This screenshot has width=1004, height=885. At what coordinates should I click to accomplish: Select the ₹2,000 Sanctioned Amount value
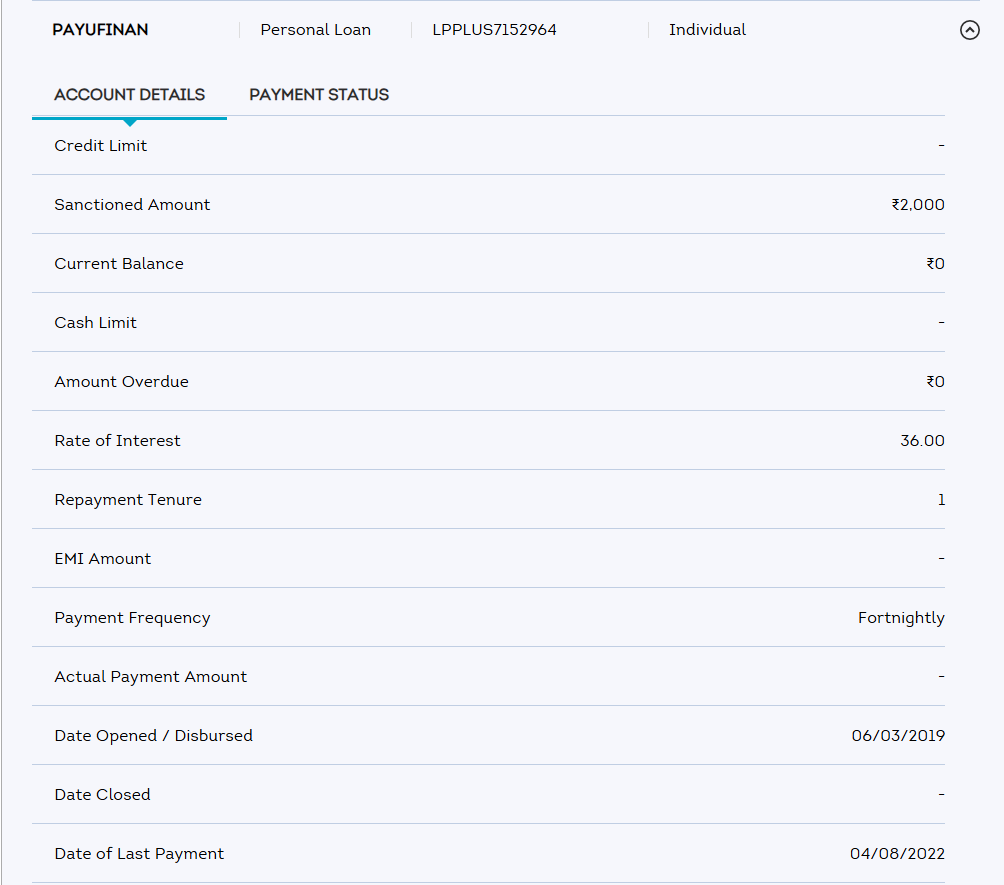[917, 205]
